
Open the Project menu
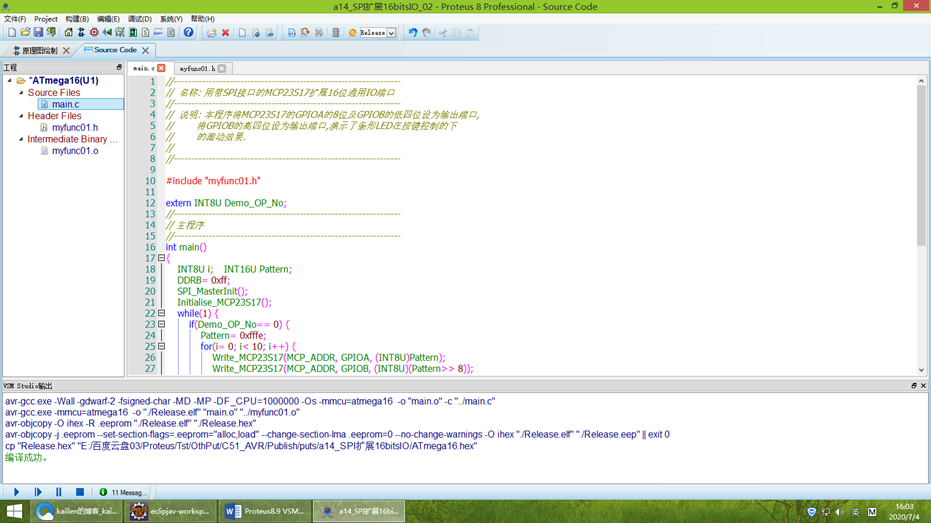click(46, 19)
